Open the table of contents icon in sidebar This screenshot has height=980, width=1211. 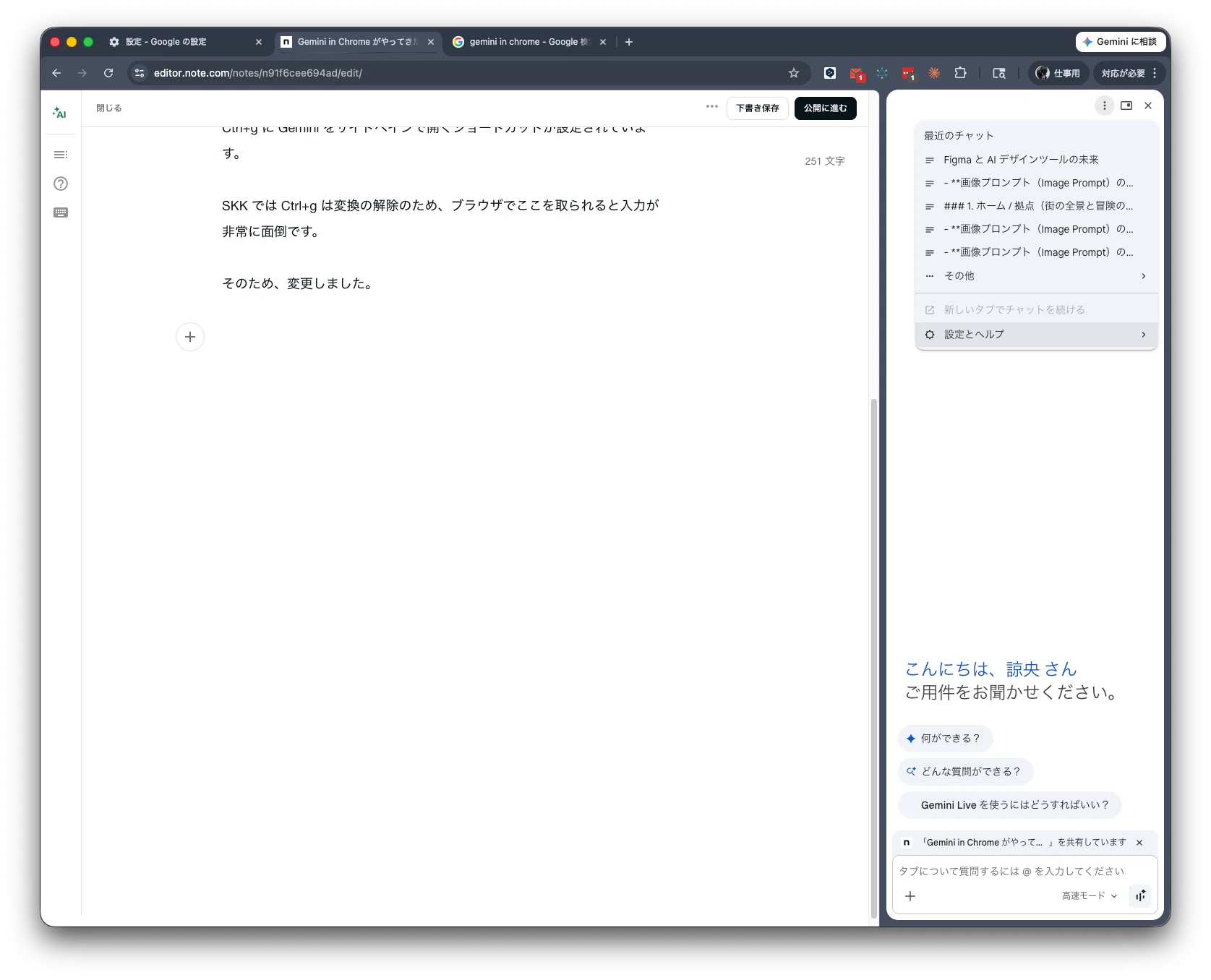(61, 155)
